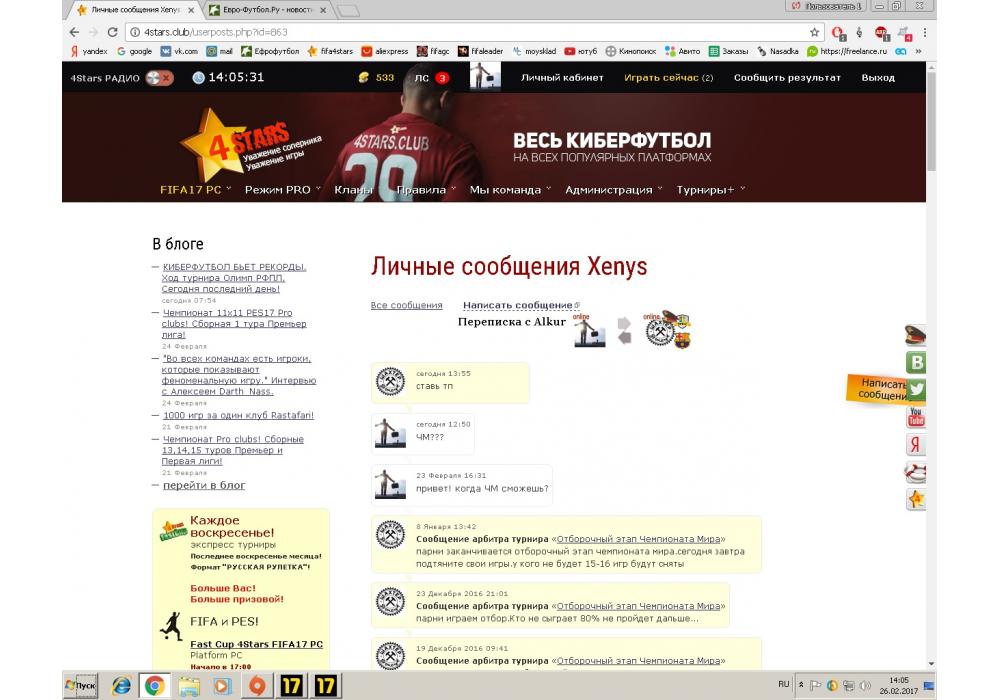Viewport: 1000px width, 700px height.
Task: Click the gold coins balance 533
Action: [x=376, y=78]
